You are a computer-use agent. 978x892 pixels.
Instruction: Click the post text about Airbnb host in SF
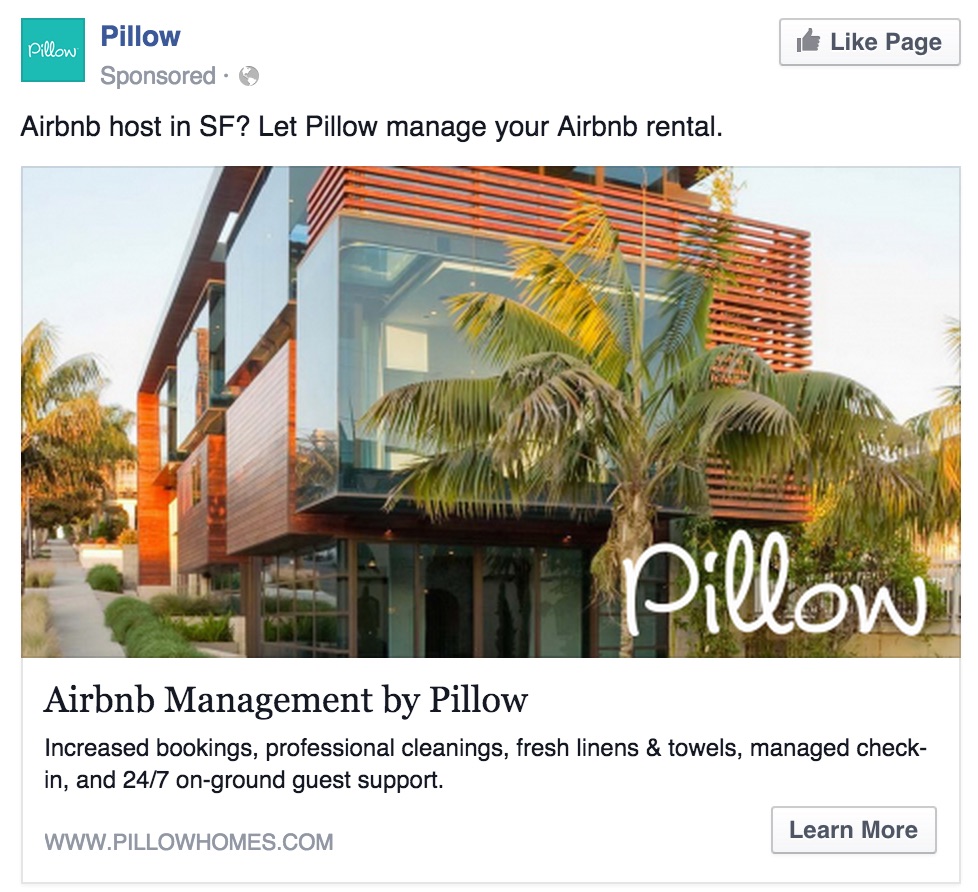372,127
